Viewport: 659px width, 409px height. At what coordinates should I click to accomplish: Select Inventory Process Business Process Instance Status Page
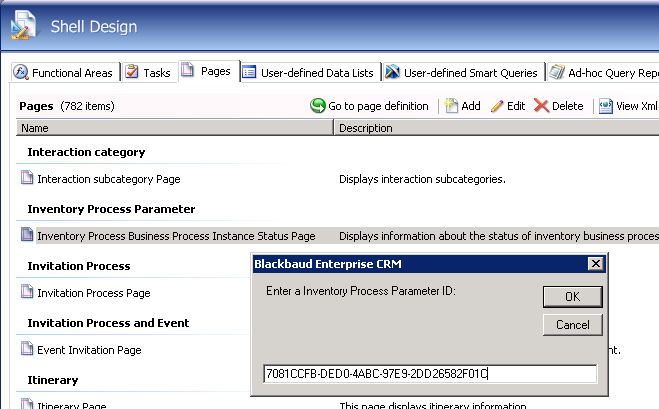[x=176, y=236]
